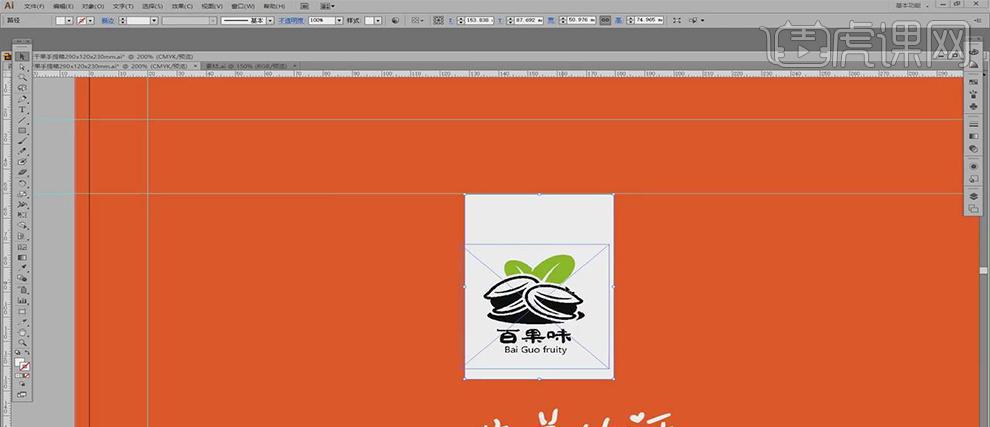Open the arrange documents dropdown in menu bar
Screen dimensions: 990x427
[x=327, y=6]
